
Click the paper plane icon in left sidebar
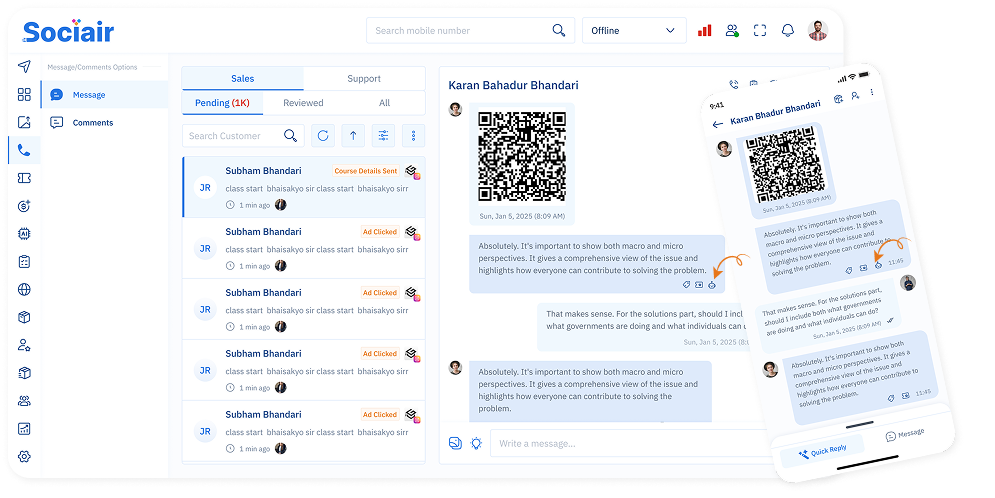pyautogui.click(x=24, y=67)
